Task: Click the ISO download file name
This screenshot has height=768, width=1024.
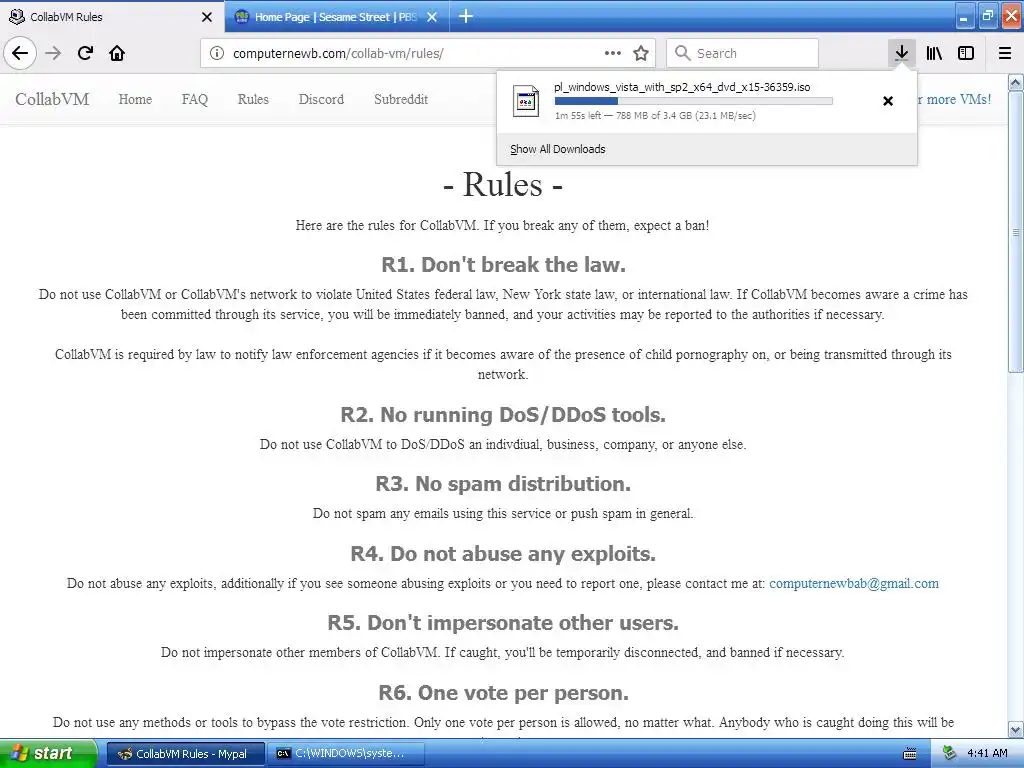Action: 682,87
